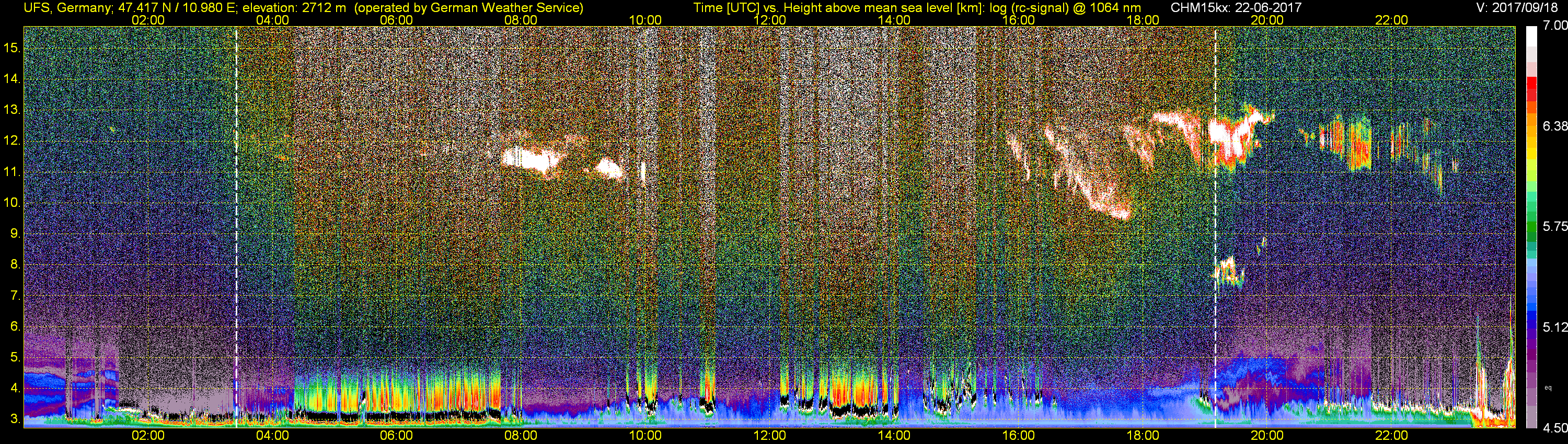The image size is (1568, 444).
Task: Click the '7.' height axis label
Action: coord(15,296)
